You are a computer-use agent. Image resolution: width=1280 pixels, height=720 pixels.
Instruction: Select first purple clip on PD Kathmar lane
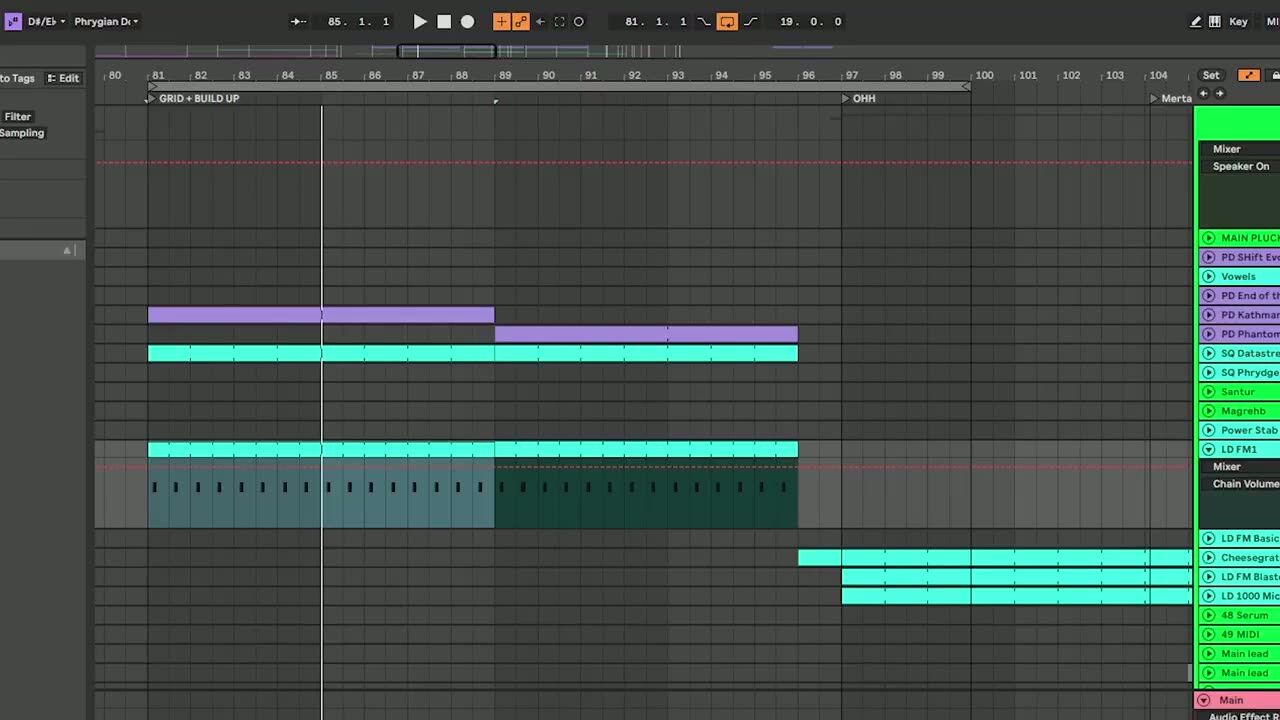click(x=321, y=315)
